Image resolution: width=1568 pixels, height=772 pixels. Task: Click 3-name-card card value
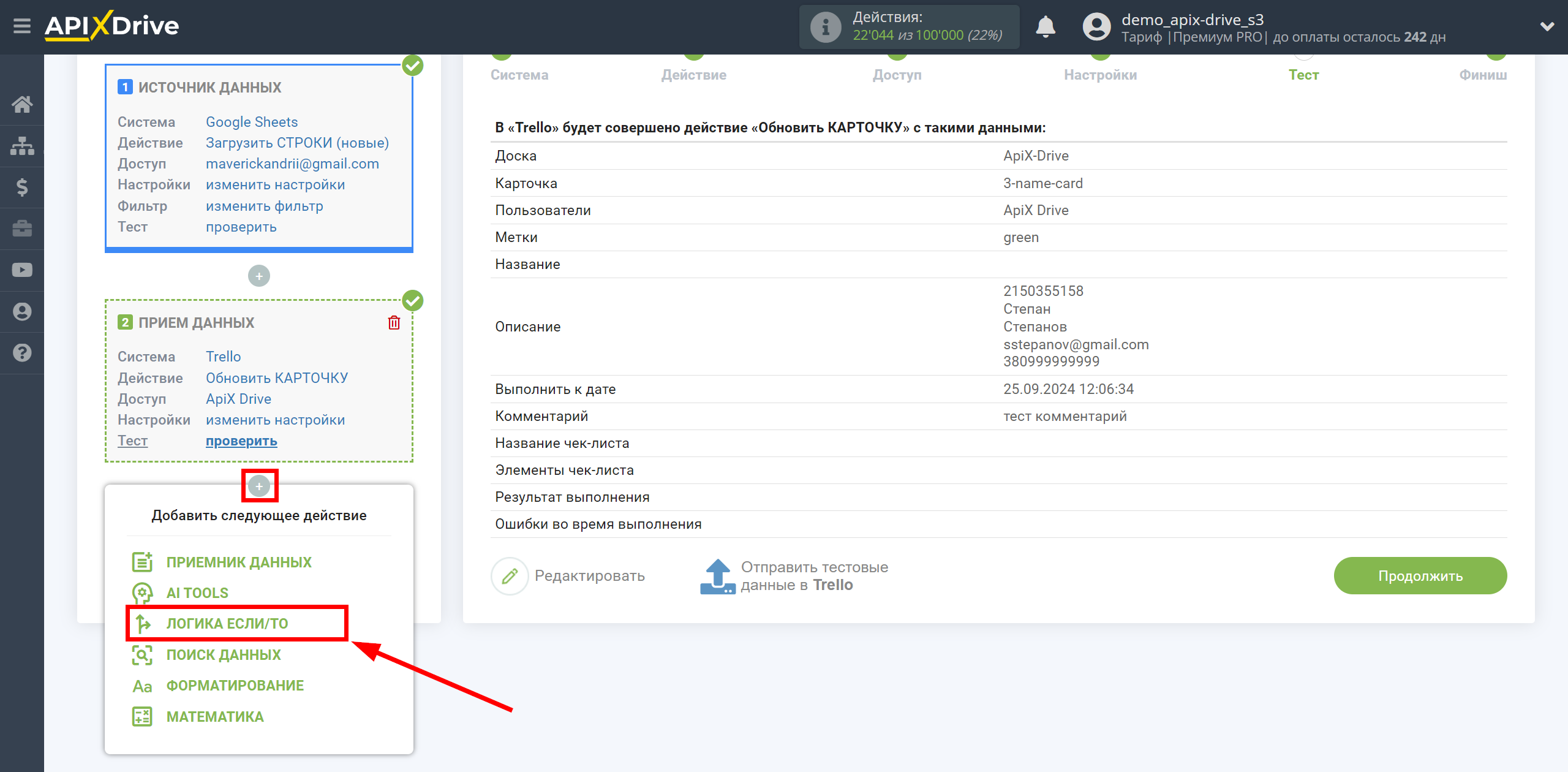(x=1043, y=183)
